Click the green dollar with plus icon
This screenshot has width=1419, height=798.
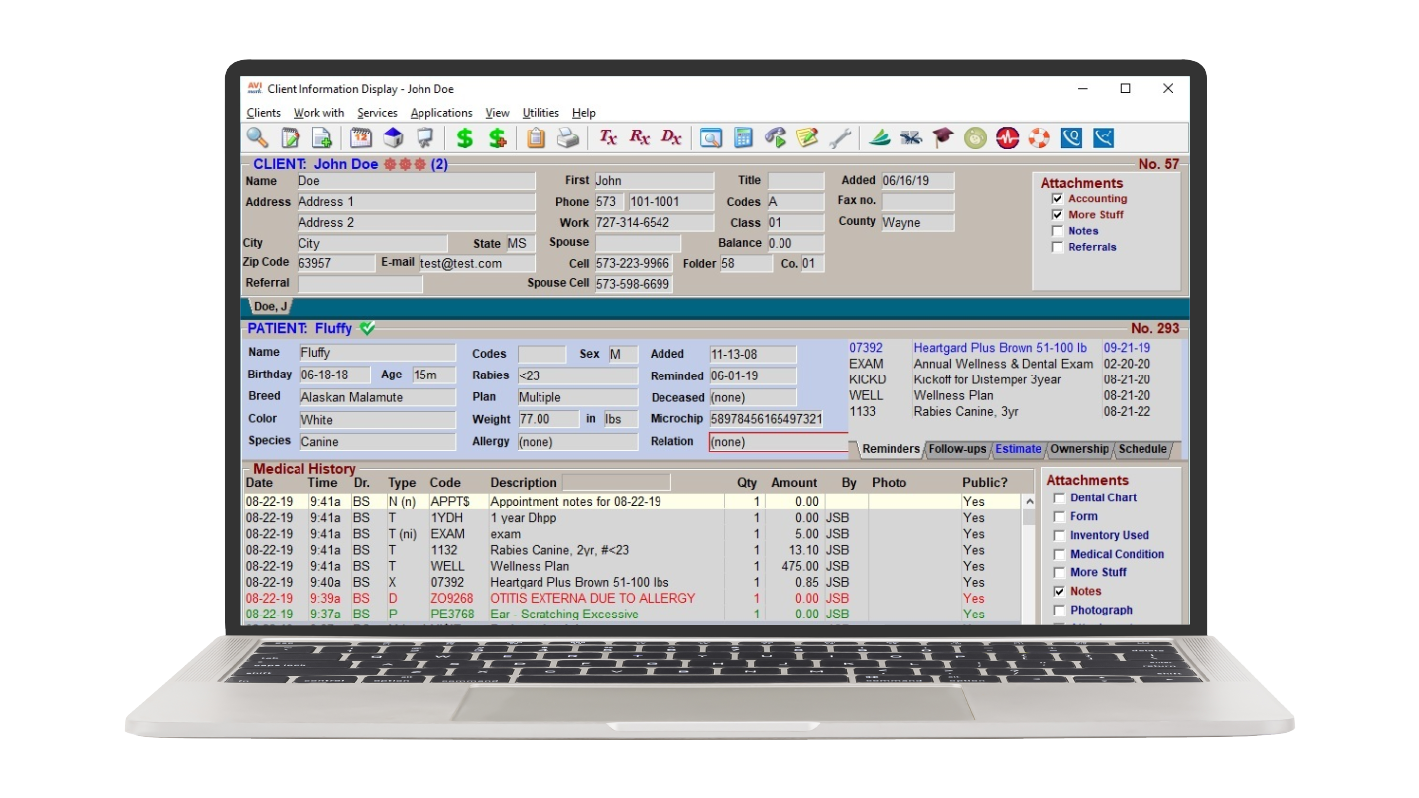tap(497, 138)
